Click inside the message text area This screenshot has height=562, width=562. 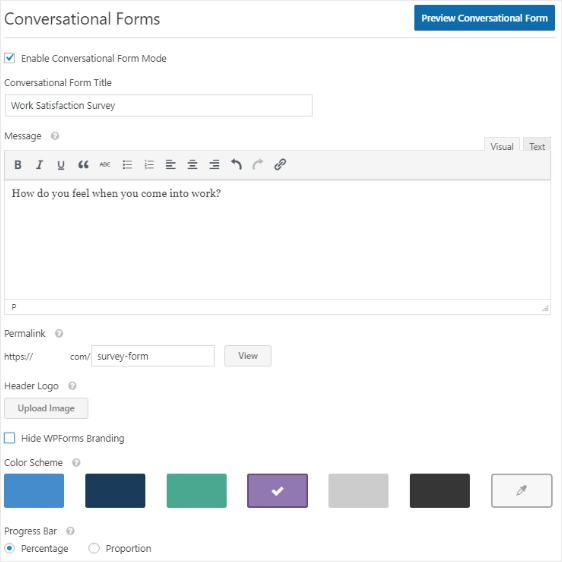(x=277, y=240)
